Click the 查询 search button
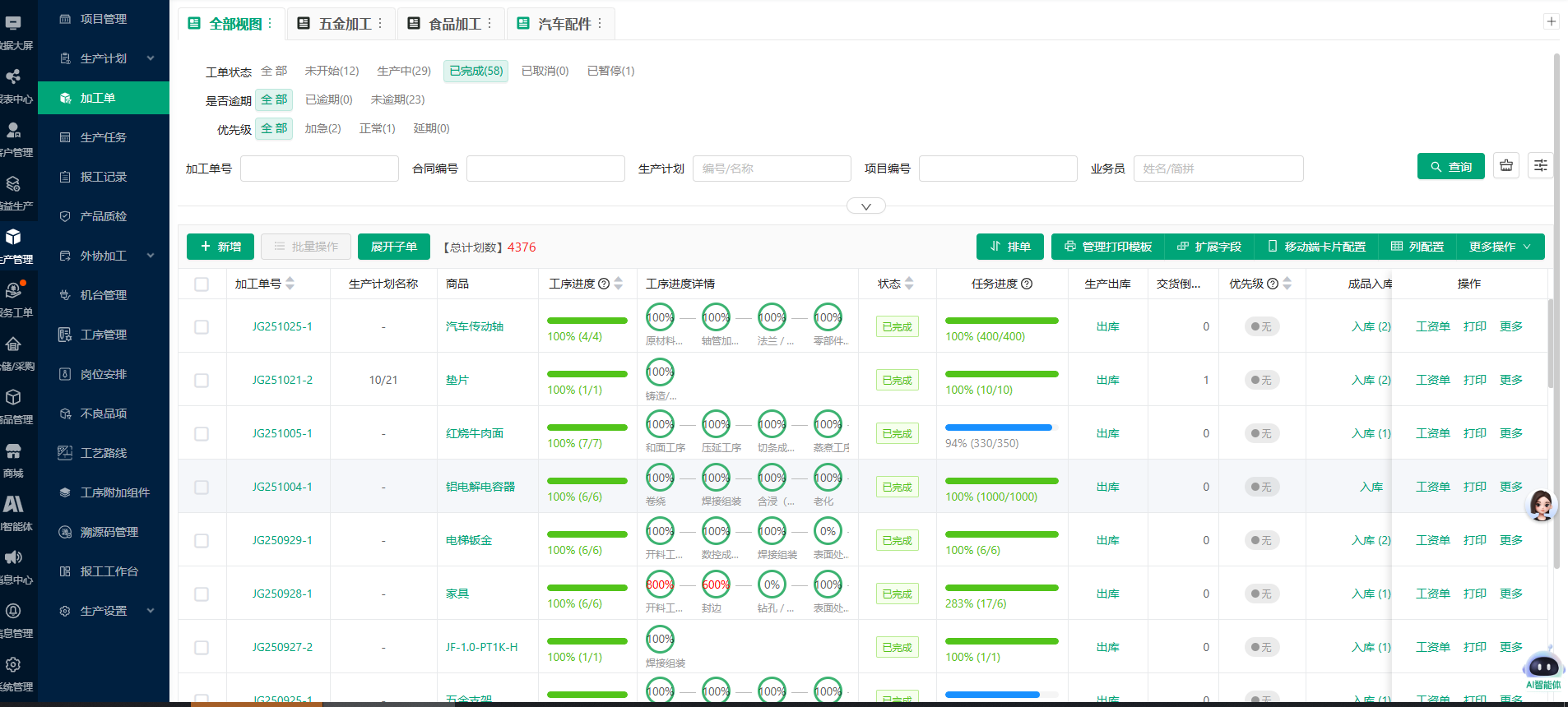This screenshot has height=707, width=1568. 1451,166
